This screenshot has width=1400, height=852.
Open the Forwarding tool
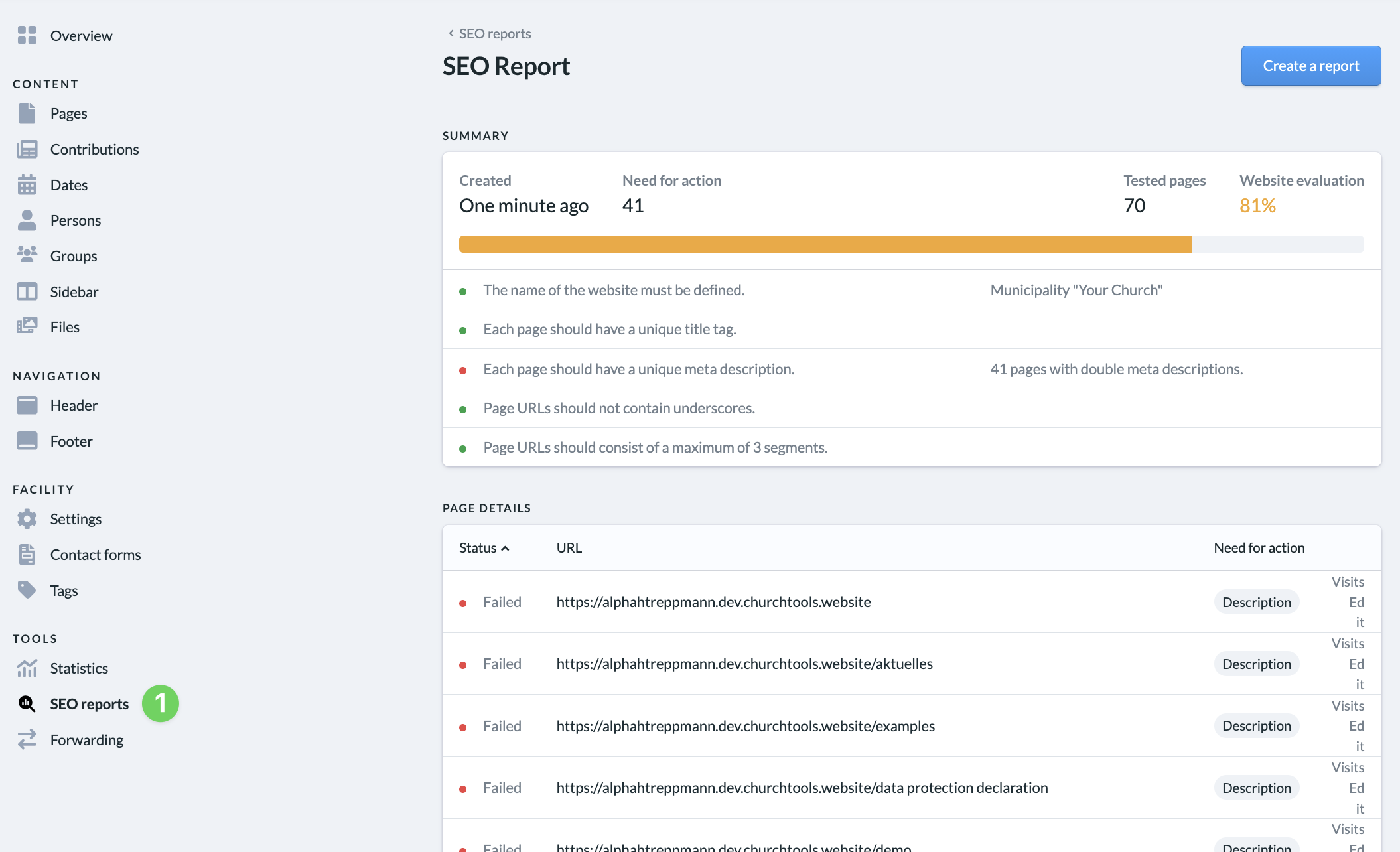pos(87,740)
